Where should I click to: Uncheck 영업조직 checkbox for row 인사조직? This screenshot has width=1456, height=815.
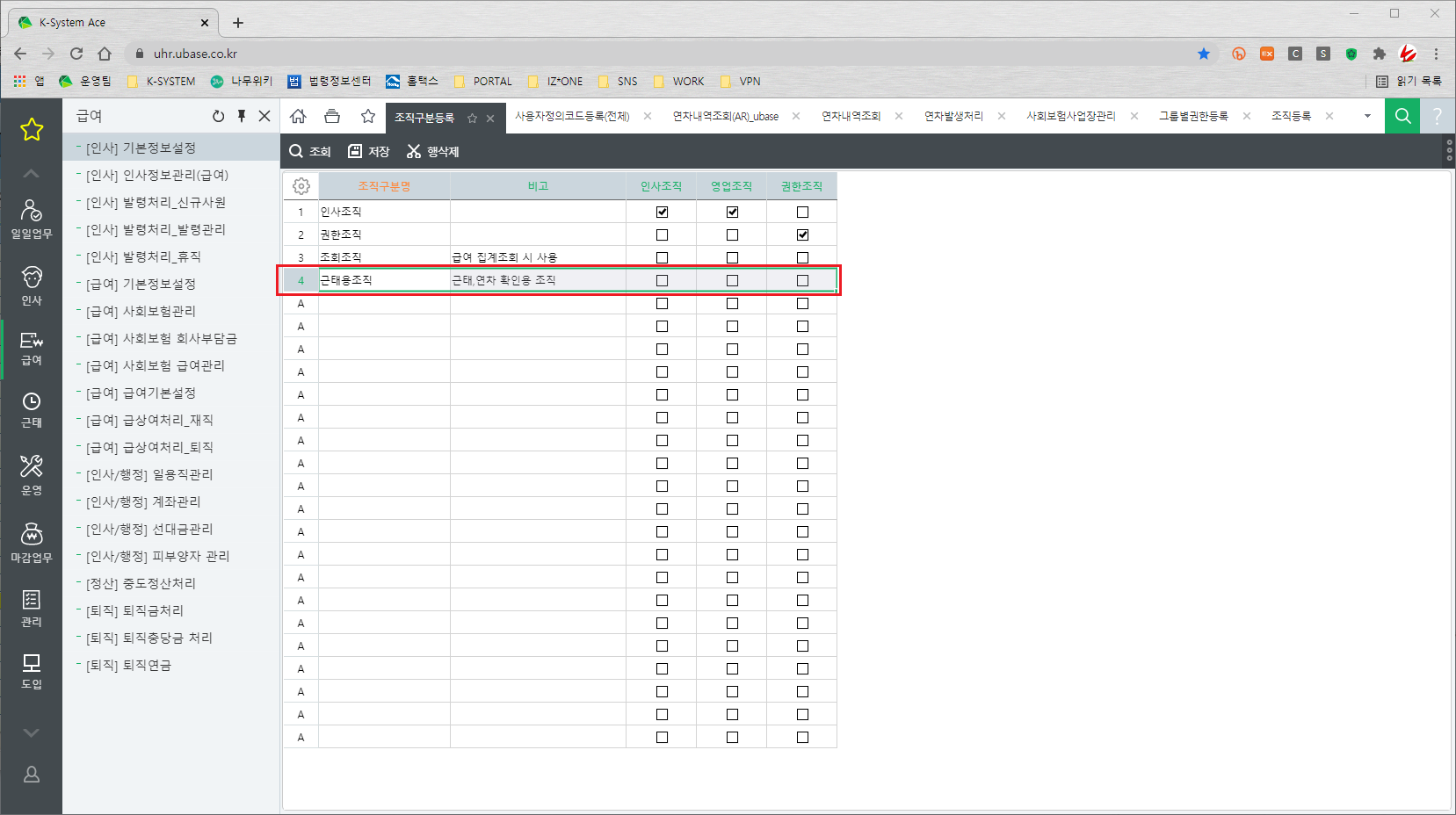click(x=732, y=212)
